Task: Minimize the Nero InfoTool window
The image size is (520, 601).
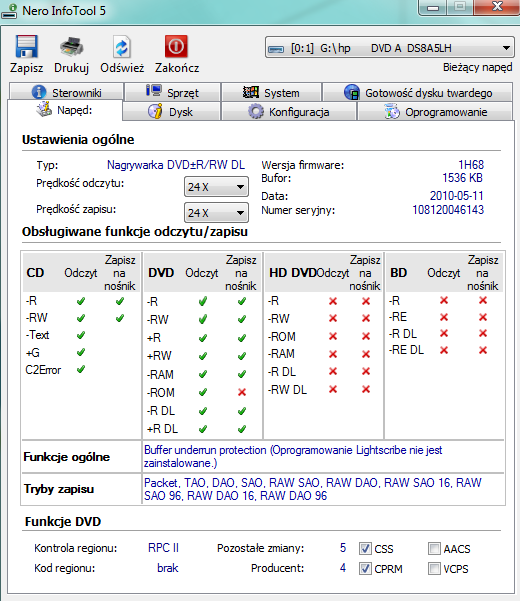Action: tap(433, 8)
